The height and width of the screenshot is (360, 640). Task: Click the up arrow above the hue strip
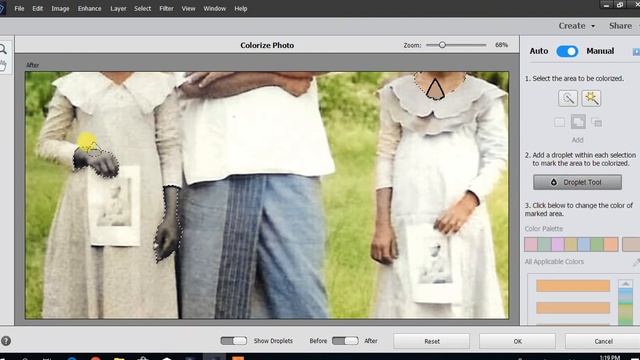click(x=625, y=284)
